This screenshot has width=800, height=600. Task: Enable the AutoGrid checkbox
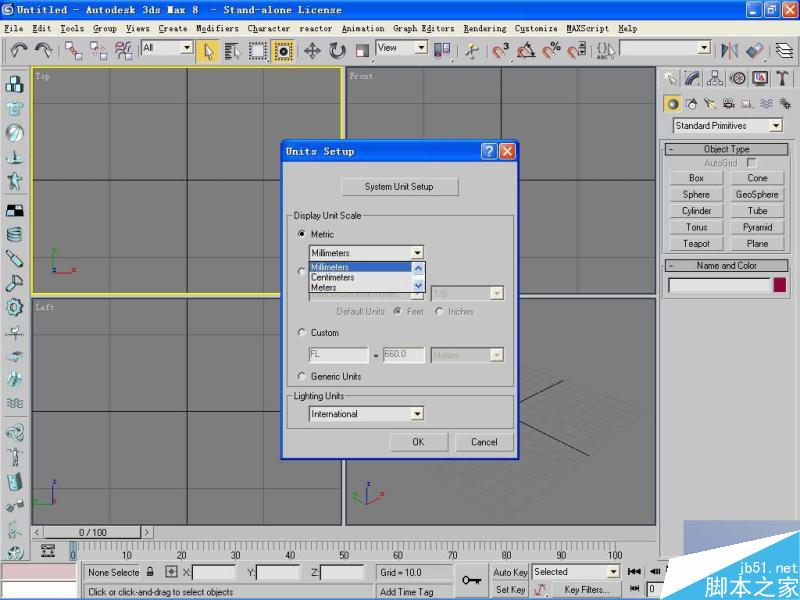click(x=751, y=162)
